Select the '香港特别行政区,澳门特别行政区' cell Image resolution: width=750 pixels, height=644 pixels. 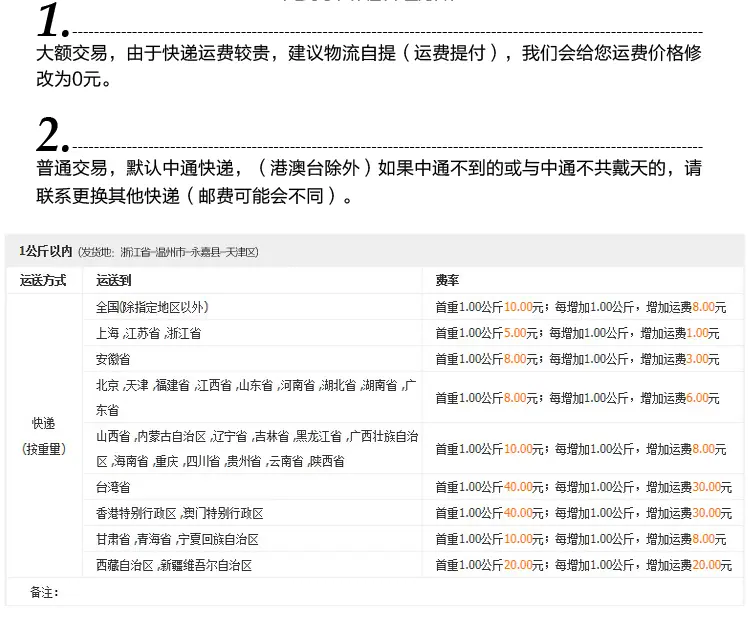pyautogui.click(x=253, y=513)
